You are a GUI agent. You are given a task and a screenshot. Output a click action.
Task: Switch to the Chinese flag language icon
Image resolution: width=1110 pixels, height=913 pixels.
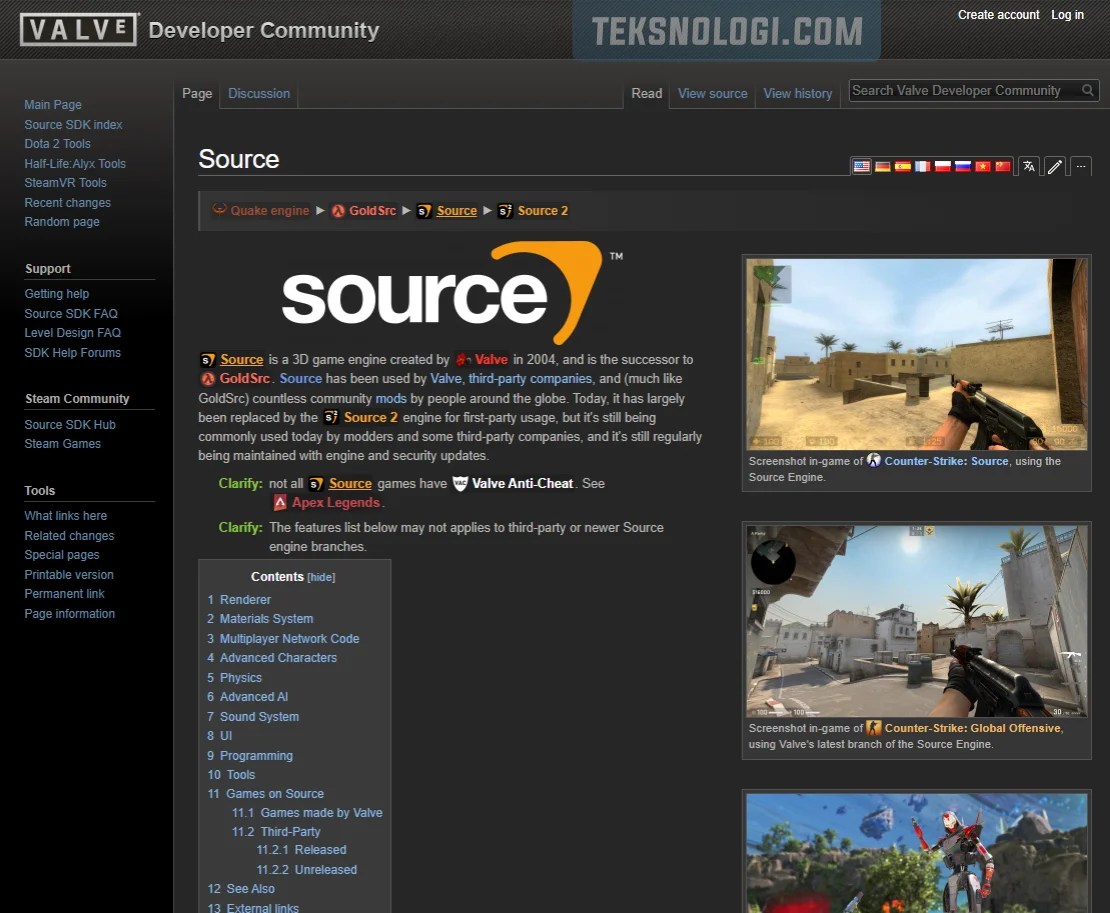(x=1002, y=166)
